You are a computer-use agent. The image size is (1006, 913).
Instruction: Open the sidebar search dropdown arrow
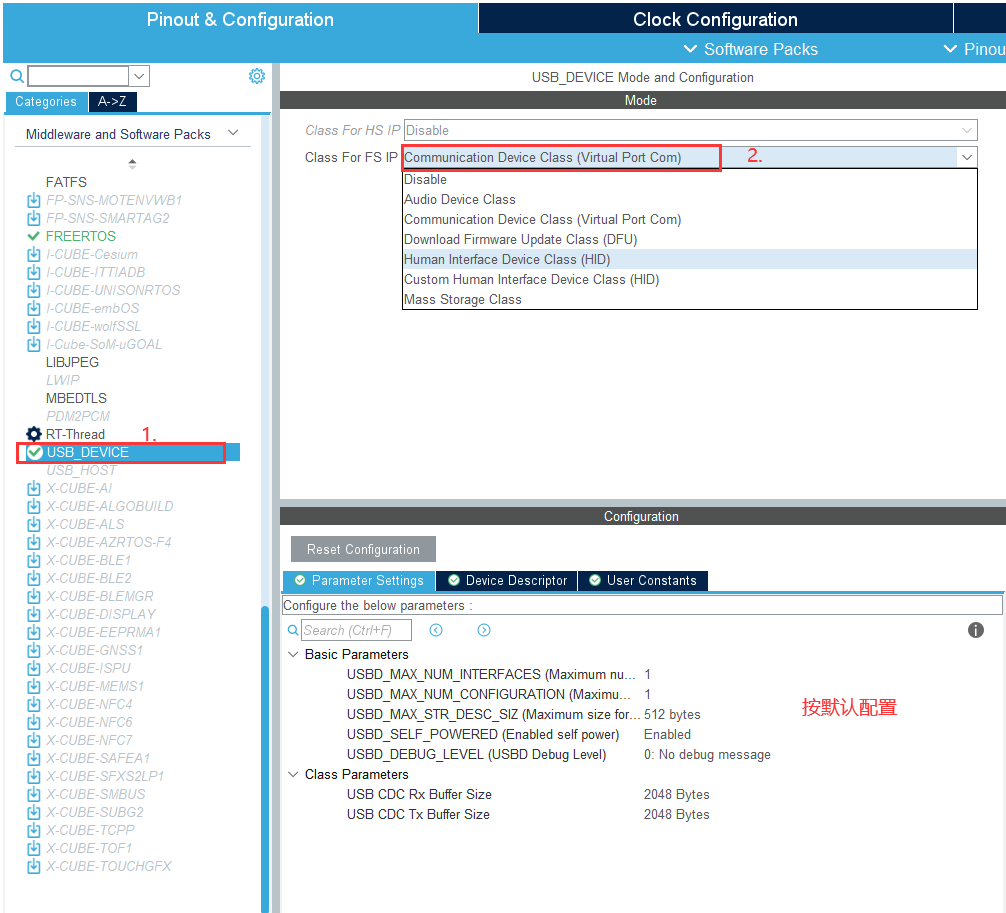tap(139, 76)
